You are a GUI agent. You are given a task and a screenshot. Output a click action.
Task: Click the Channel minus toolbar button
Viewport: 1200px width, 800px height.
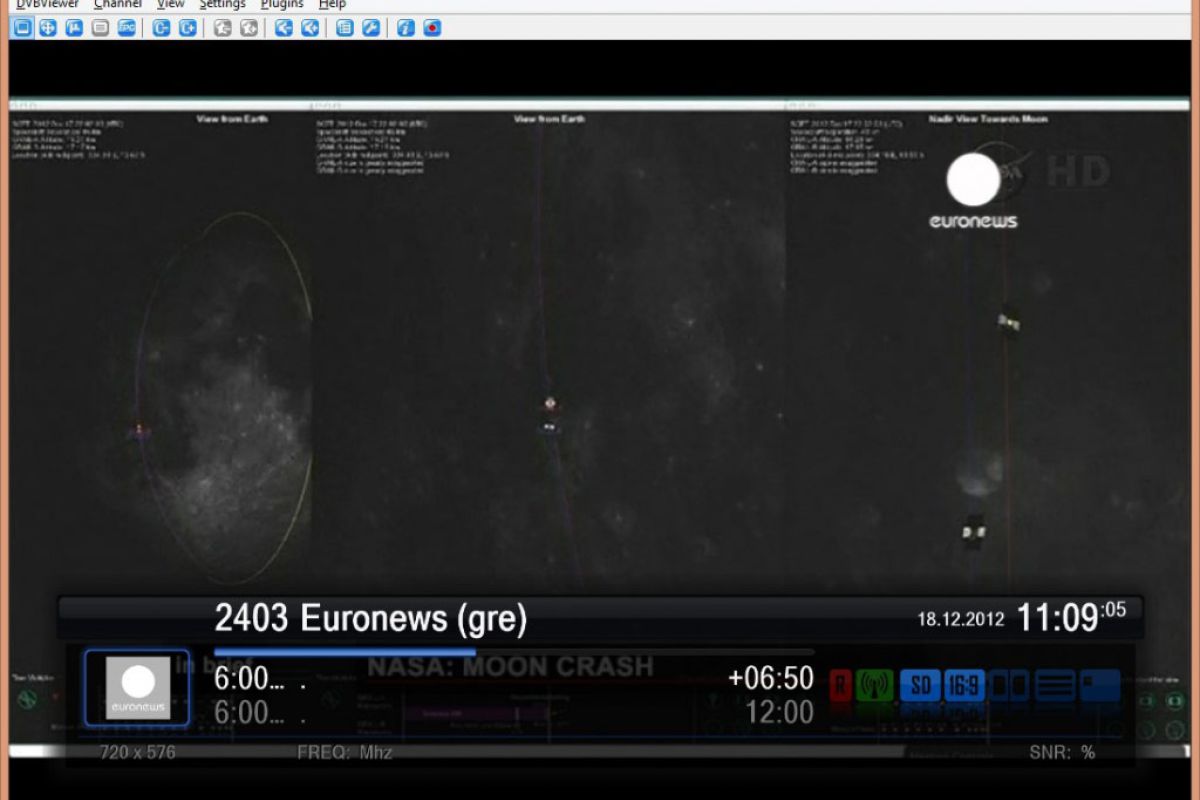pos(161,28)
